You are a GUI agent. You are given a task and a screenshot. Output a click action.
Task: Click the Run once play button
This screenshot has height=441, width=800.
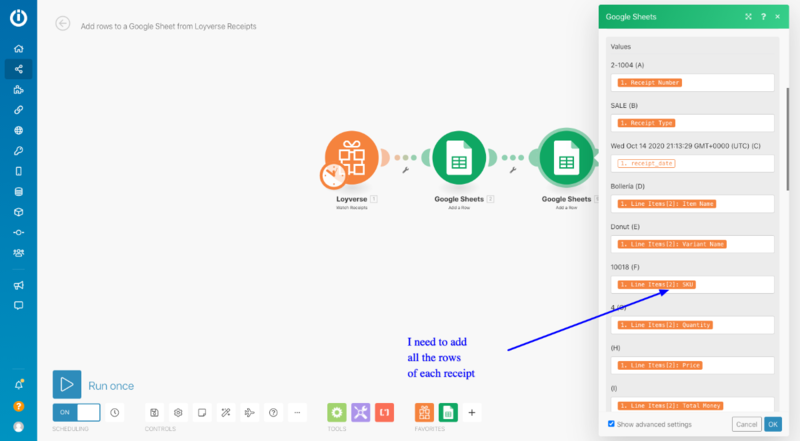67,384
